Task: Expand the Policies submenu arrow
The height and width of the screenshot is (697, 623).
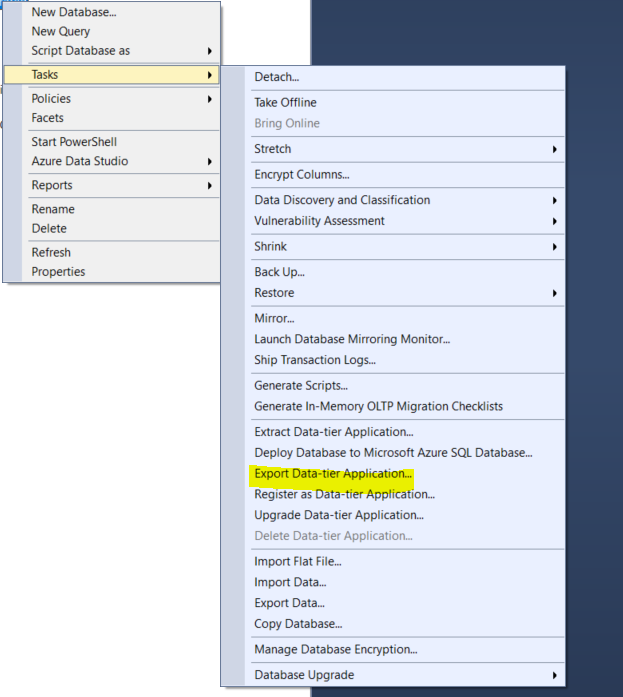Action: coord(209,99)
